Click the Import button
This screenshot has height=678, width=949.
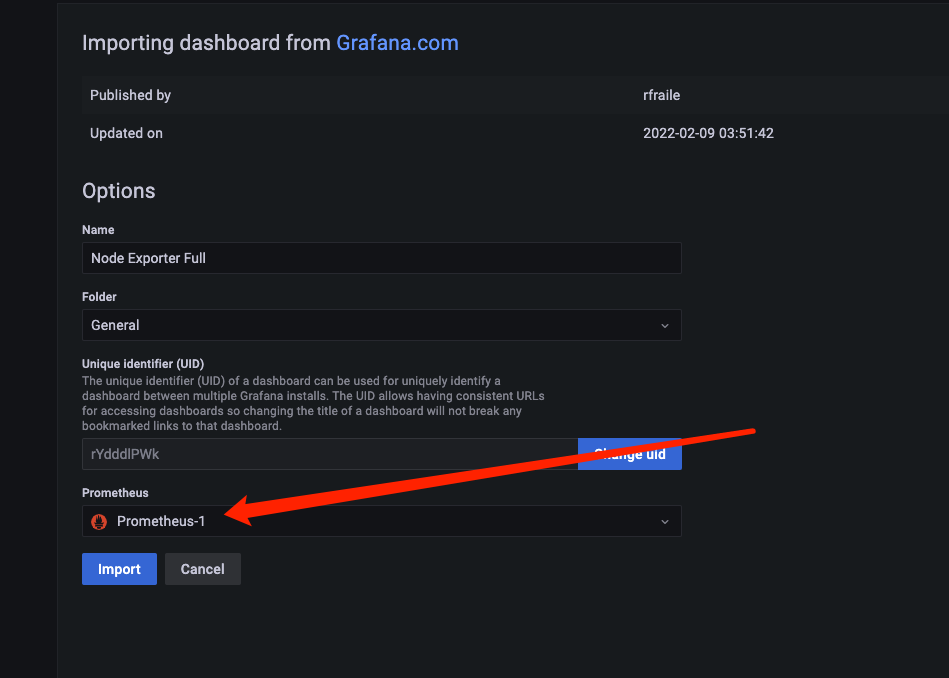tap(119, 569)
